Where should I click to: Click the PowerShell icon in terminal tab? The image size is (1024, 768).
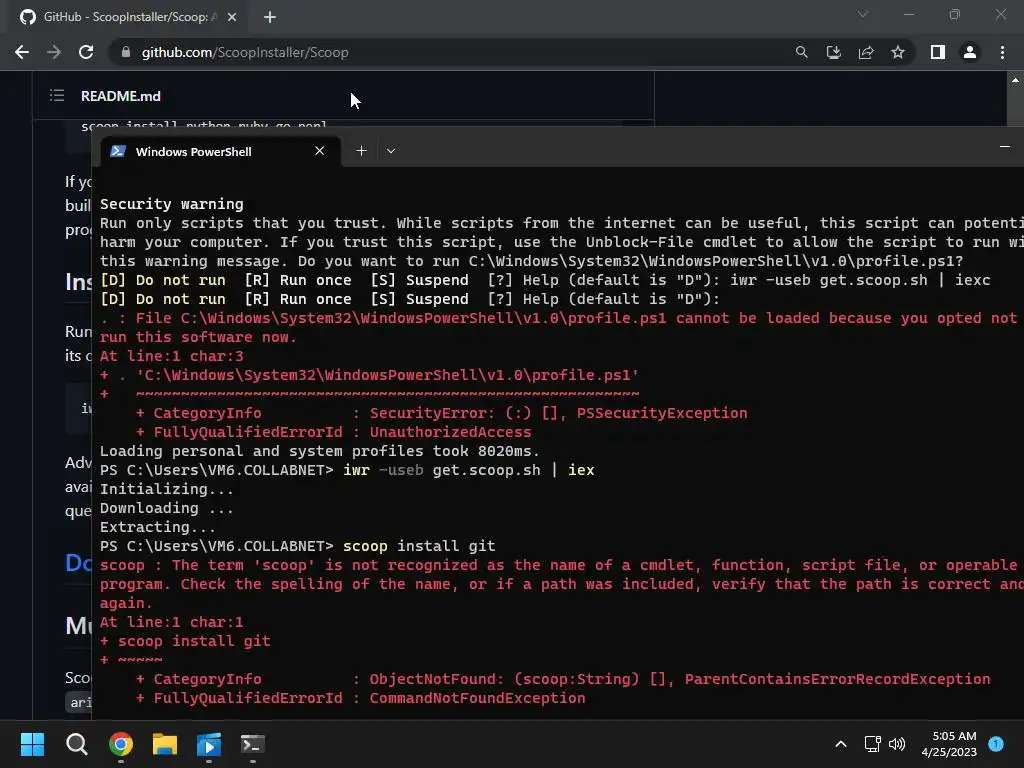click(118, 152)
